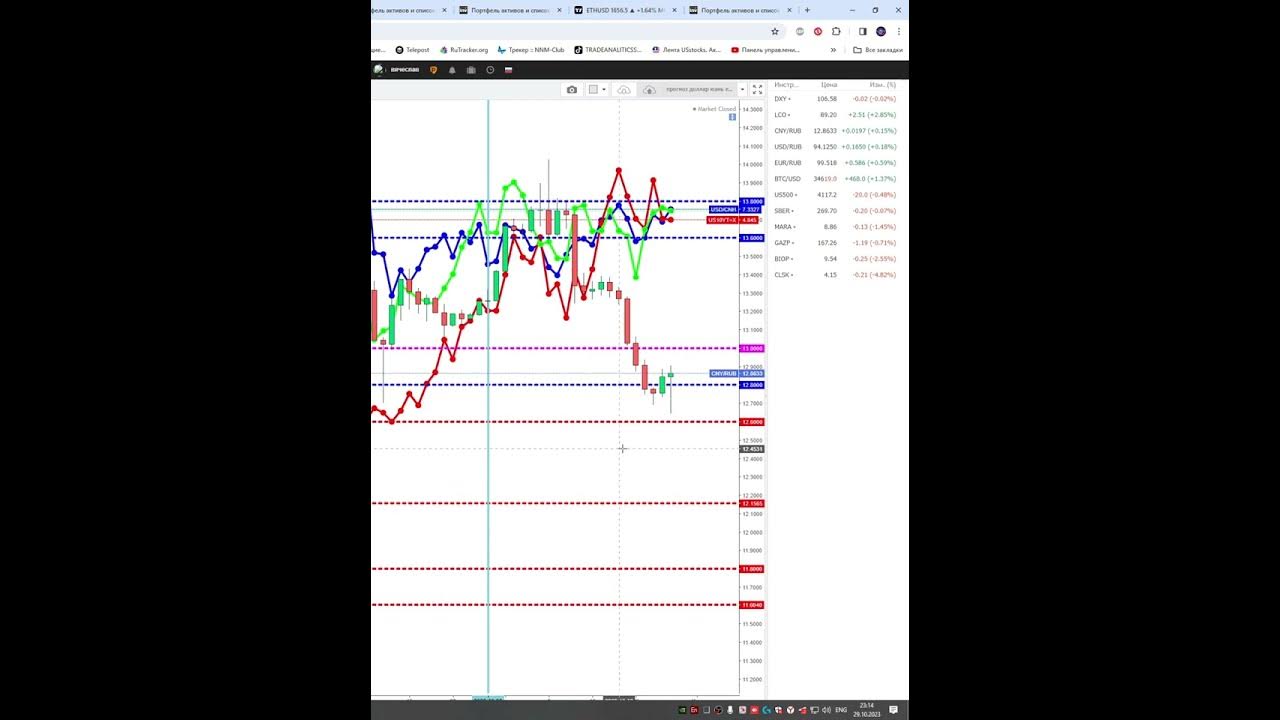Open the Chrome extensions puzzle icon
This screenshot has width=1280, height=720.
point(836,31)
